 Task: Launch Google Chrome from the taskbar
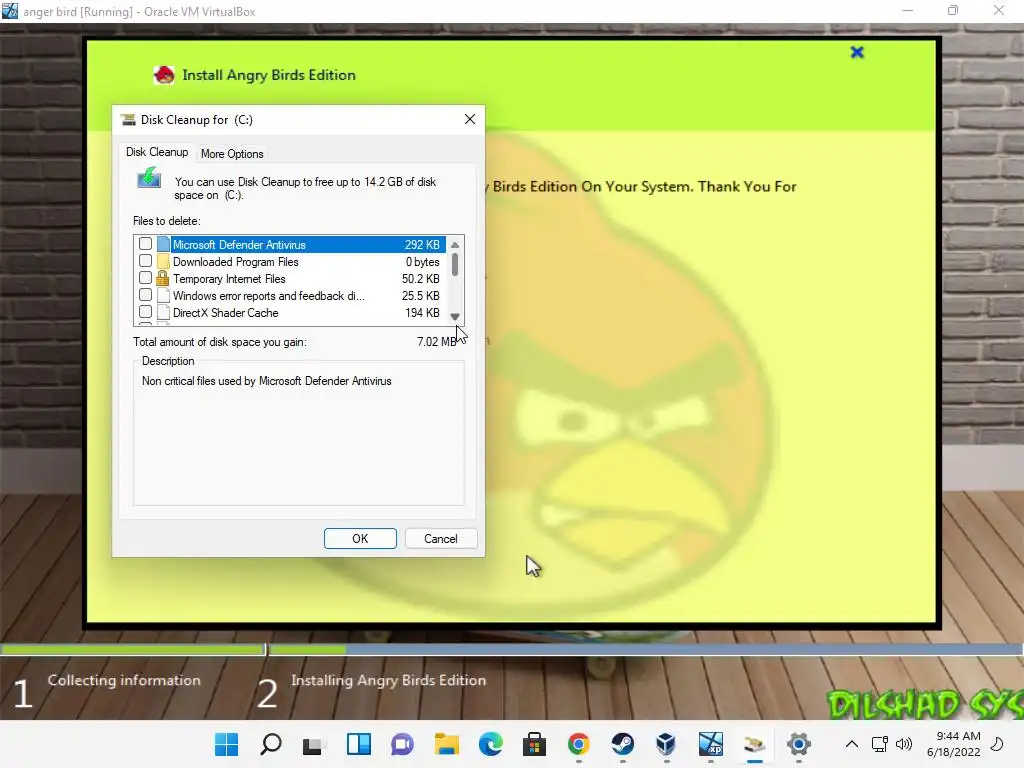tap(579, 744)
